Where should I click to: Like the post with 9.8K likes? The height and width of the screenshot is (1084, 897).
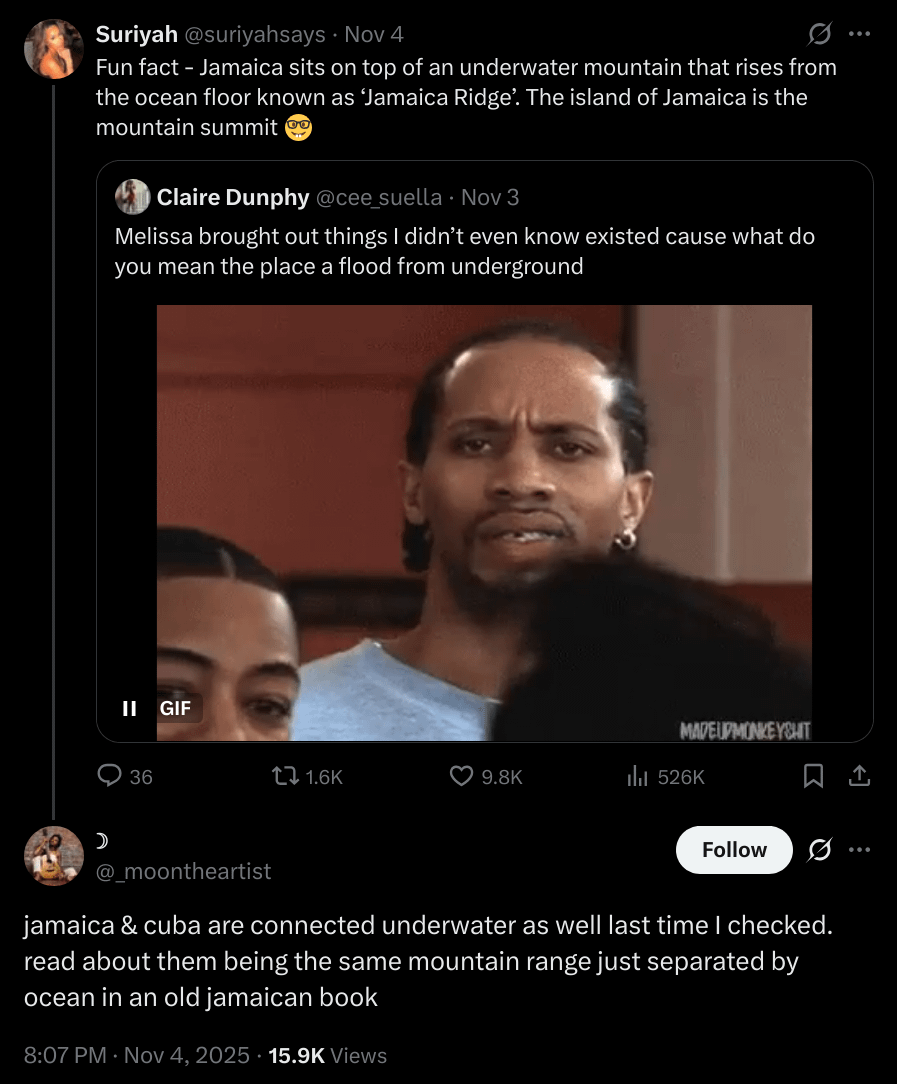pyautogui.click(x=461, y=776)
